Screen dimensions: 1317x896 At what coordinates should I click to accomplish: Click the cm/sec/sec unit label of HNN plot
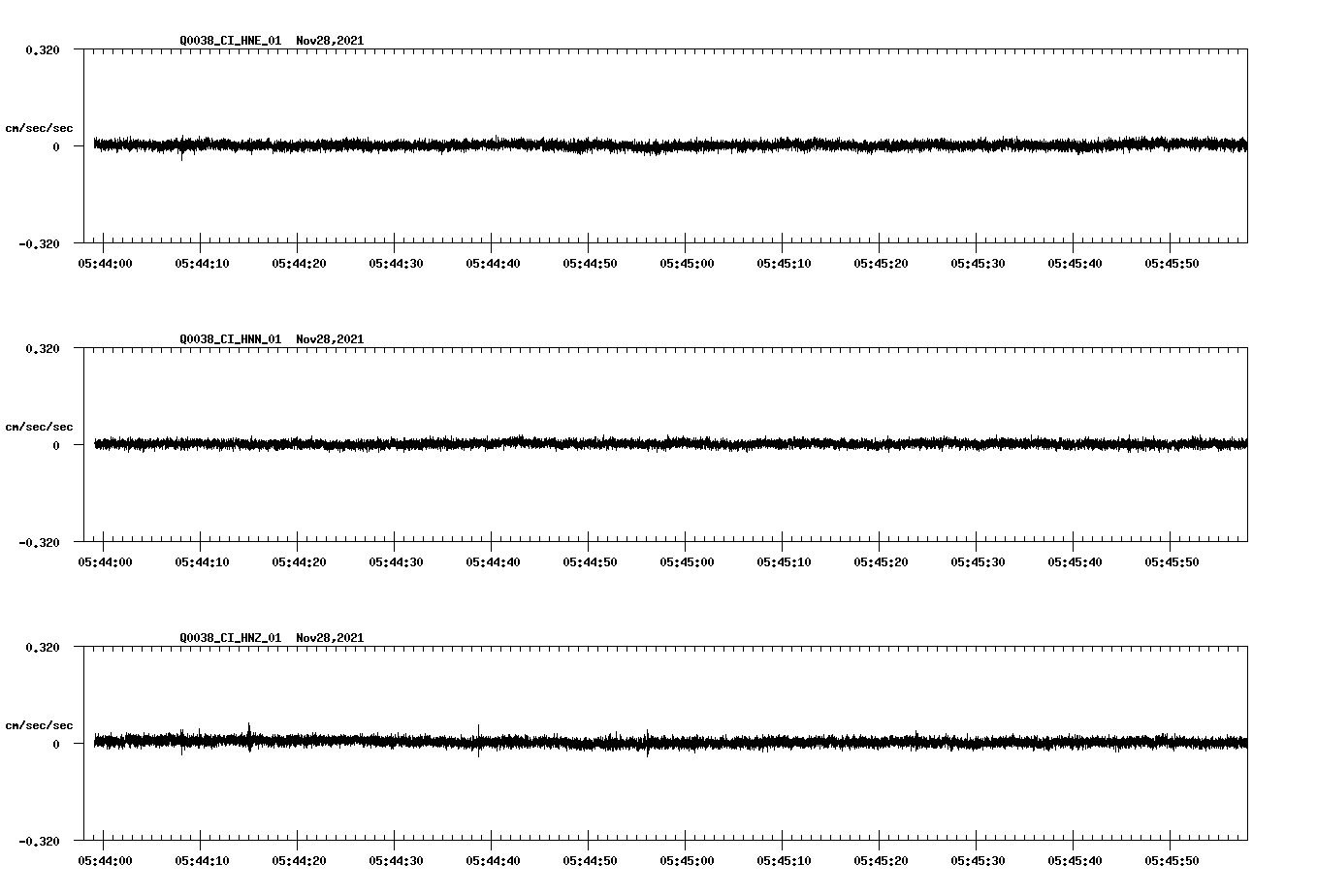coord(40,427)
